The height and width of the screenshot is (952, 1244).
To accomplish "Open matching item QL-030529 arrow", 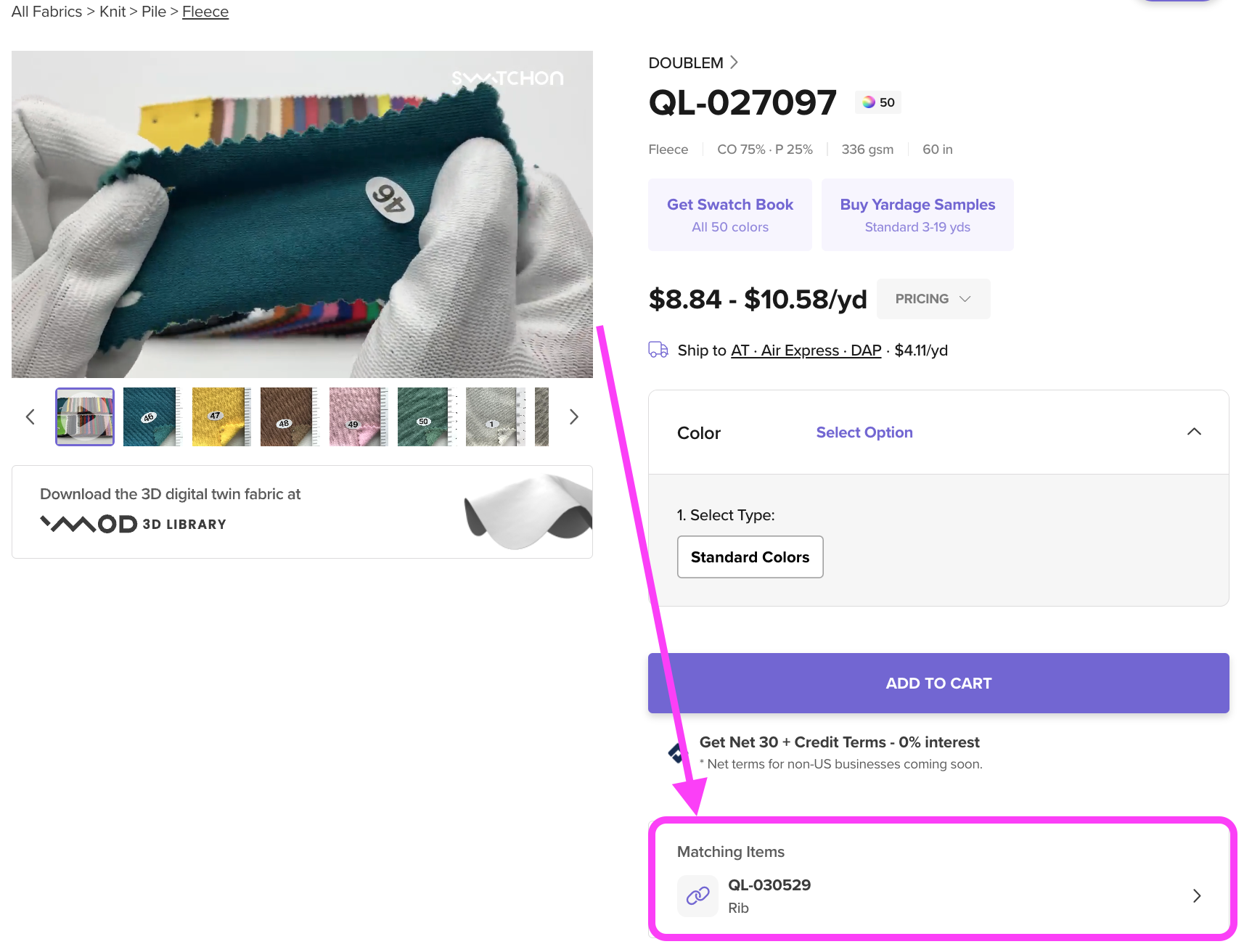I will pyautogui.click(x=1196, y=895).
